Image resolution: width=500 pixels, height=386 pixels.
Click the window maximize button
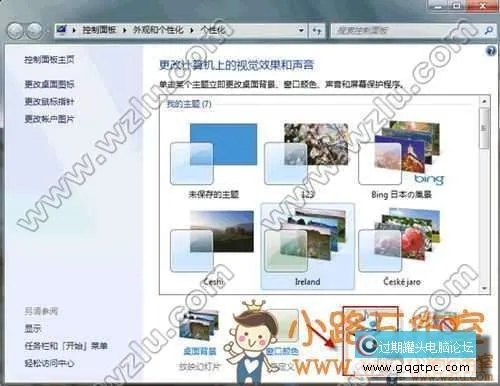(457, 5)
